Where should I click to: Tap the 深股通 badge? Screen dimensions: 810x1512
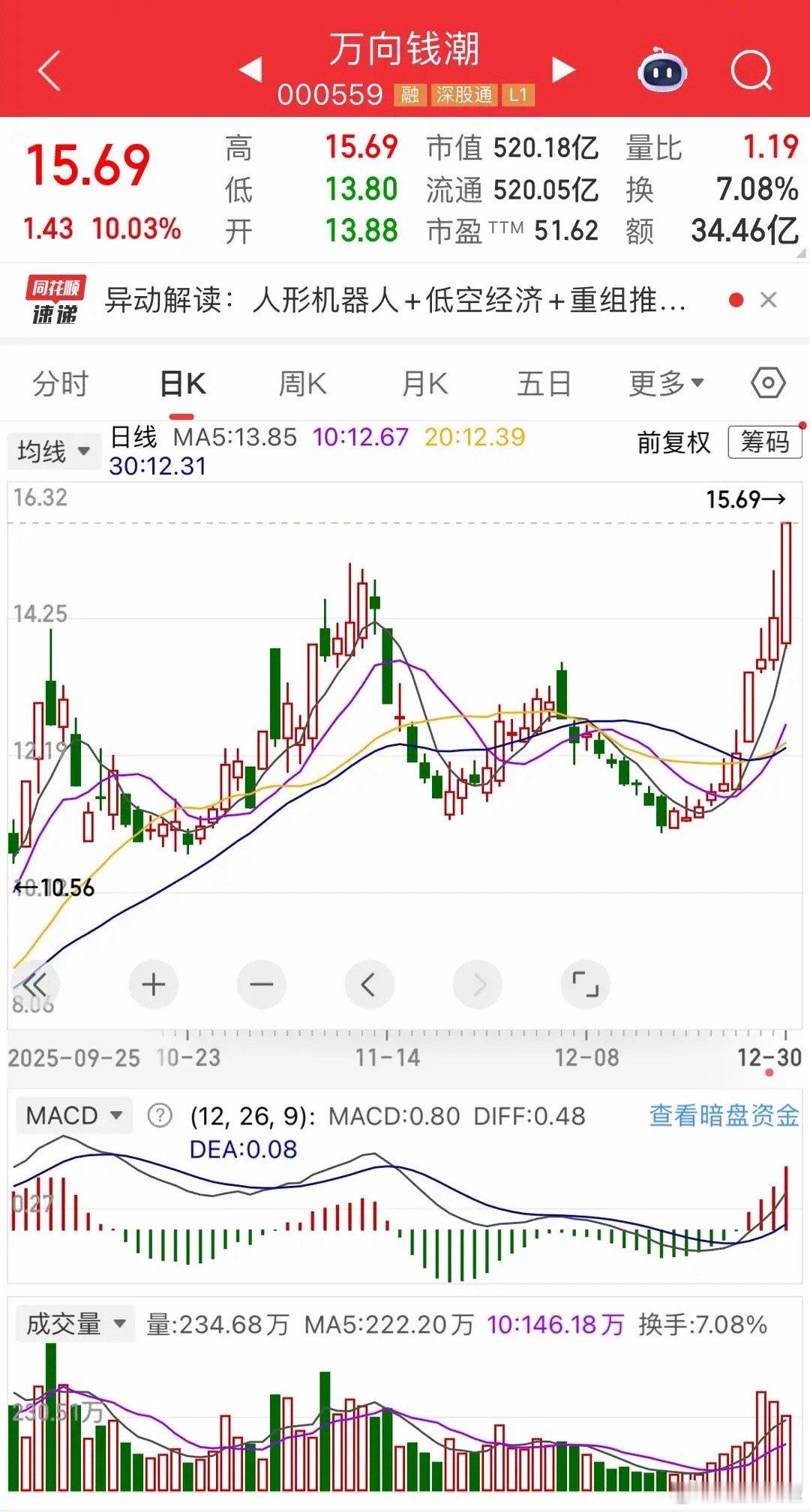(464, 94)
